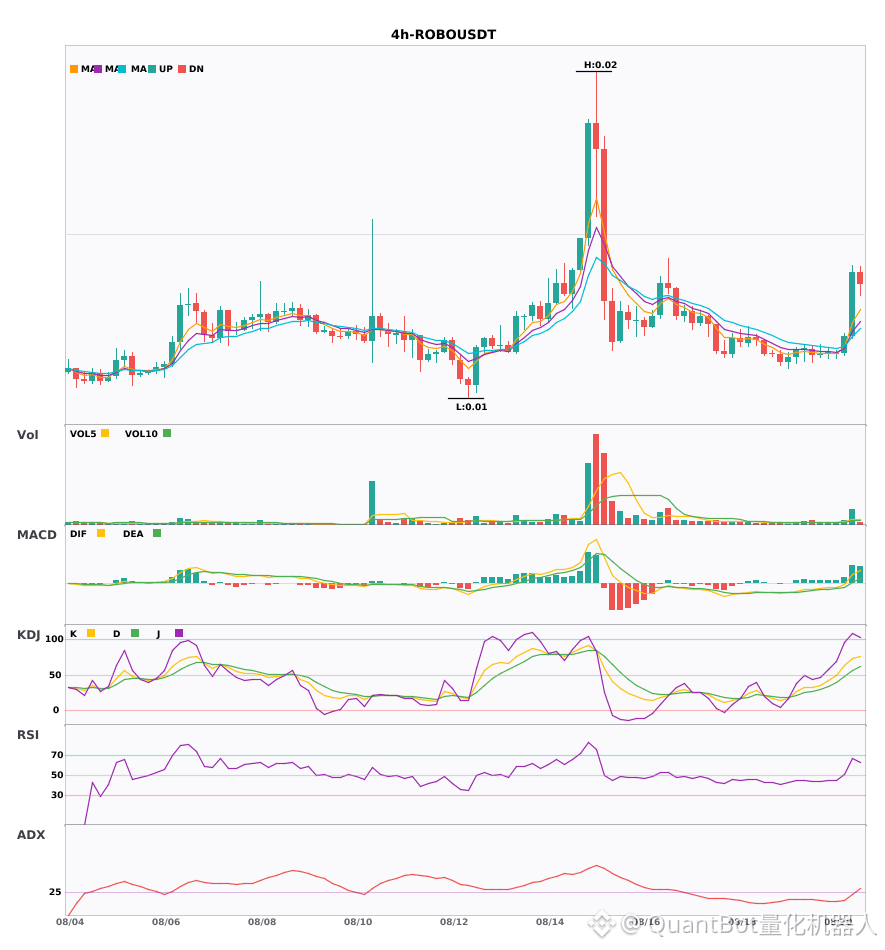Click the 08/08 date label
Image resolution: width=885 pixels, height=950 pixels.
coord(262,922)
